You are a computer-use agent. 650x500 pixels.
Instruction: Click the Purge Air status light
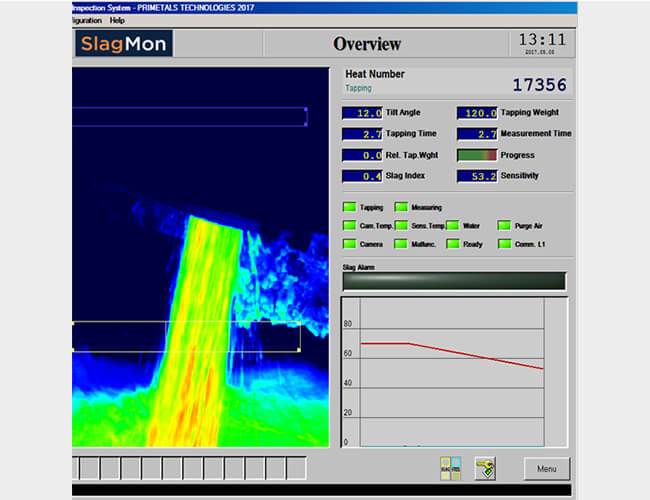coord(504,226)
